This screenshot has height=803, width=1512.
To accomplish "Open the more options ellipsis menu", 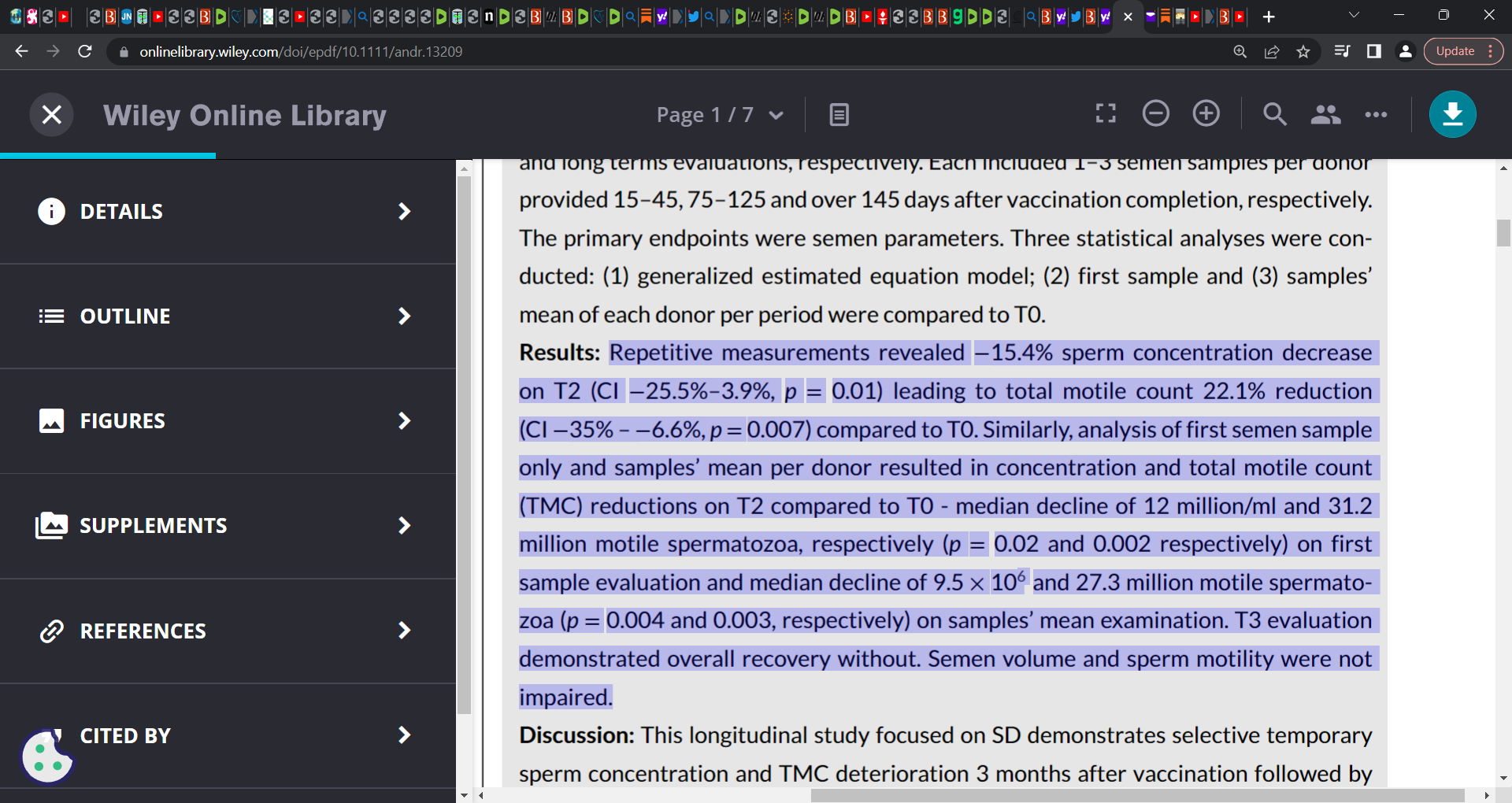I will coord(1376,115).
